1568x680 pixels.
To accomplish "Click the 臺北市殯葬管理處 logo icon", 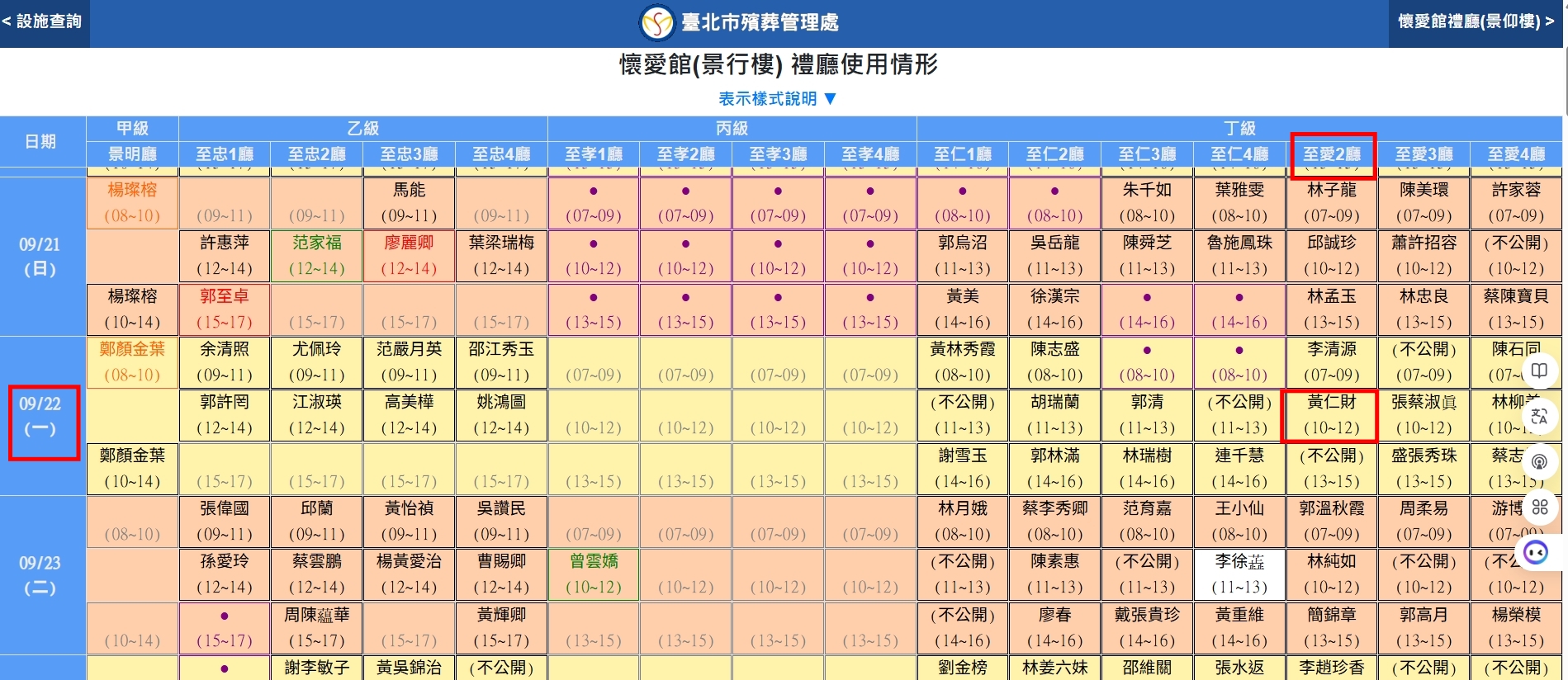I will click(x=657, y=23).
